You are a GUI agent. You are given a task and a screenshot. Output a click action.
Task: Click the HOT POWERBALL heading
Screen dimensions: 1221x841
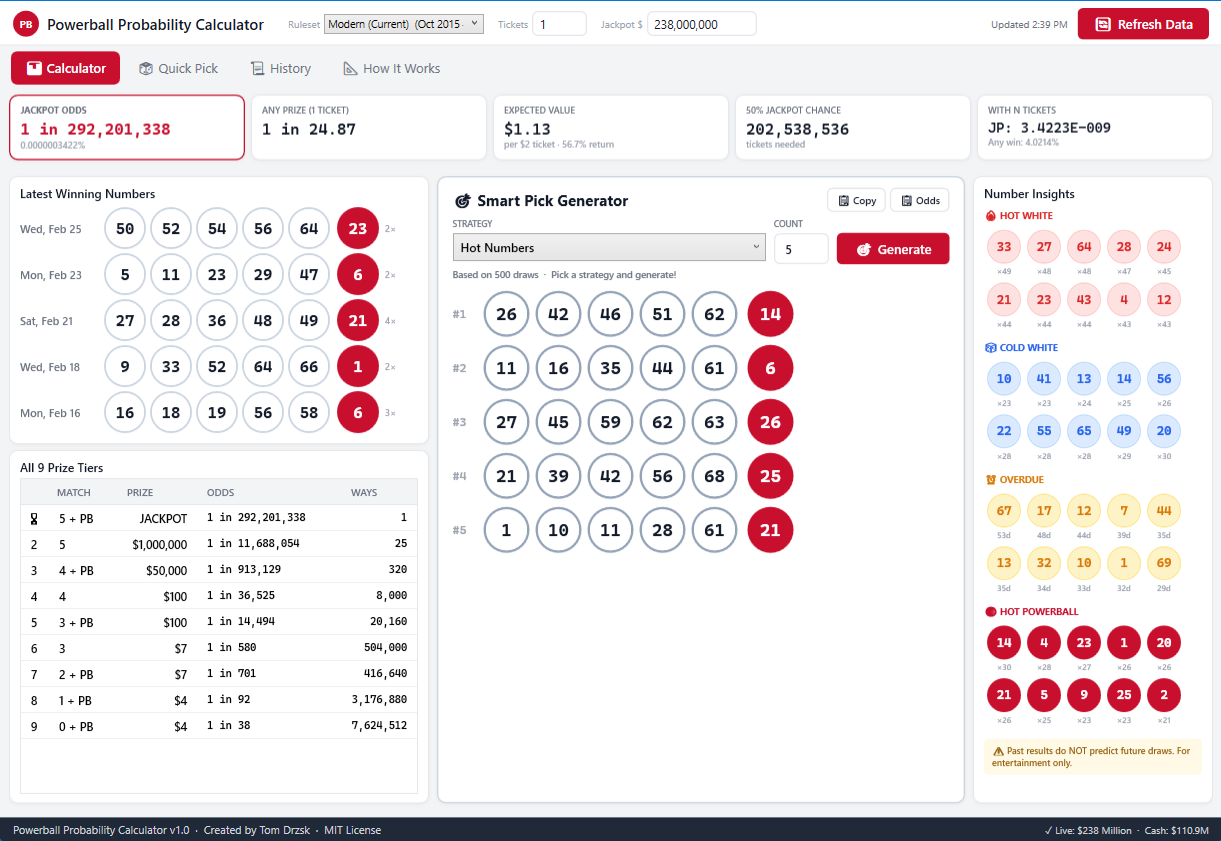coord(1032,612)
